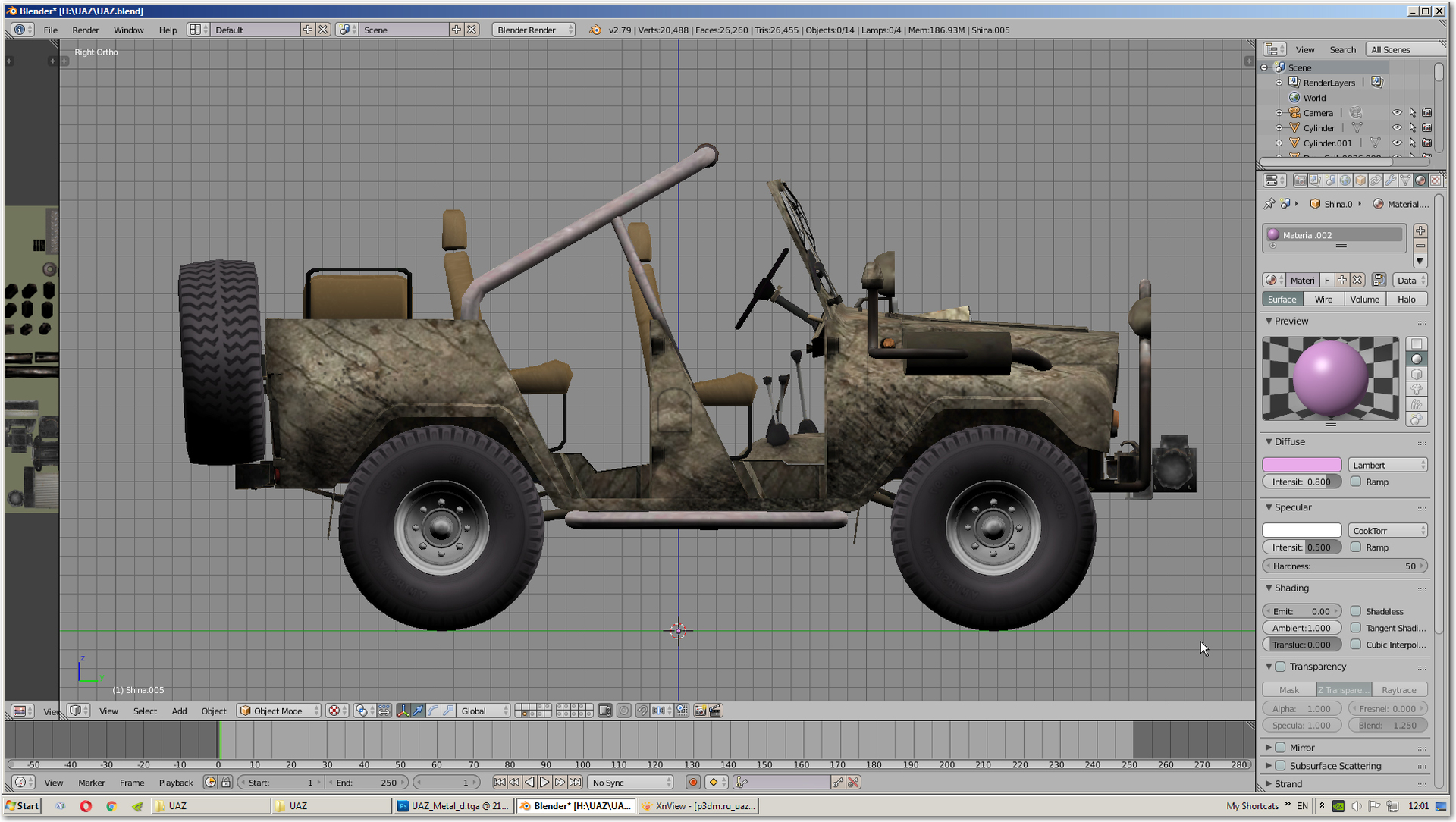The height and width of the screenshot is (822, 1456).
Task: Open XnView from the taskbar
Action: coord(699,806)
